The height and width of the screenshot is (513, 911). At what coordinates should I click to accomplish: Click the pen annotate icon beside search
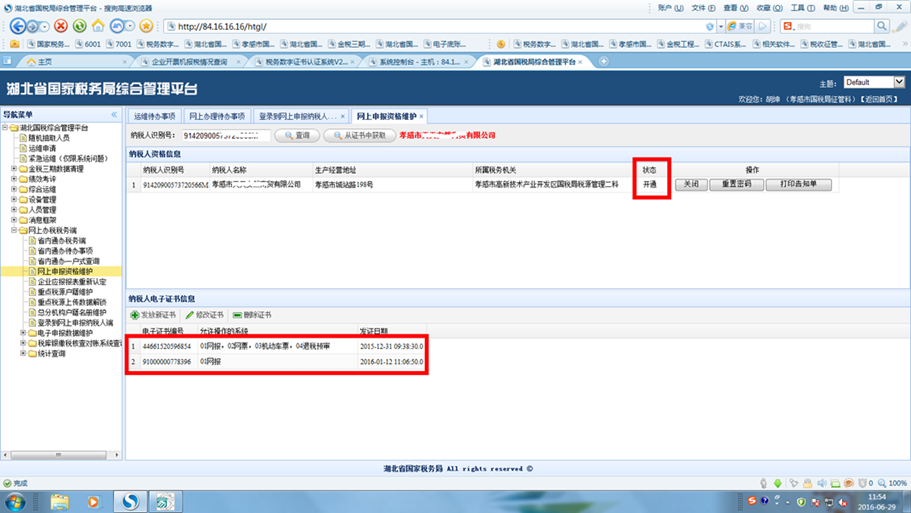pyautogui.click(x=901, y=26)
